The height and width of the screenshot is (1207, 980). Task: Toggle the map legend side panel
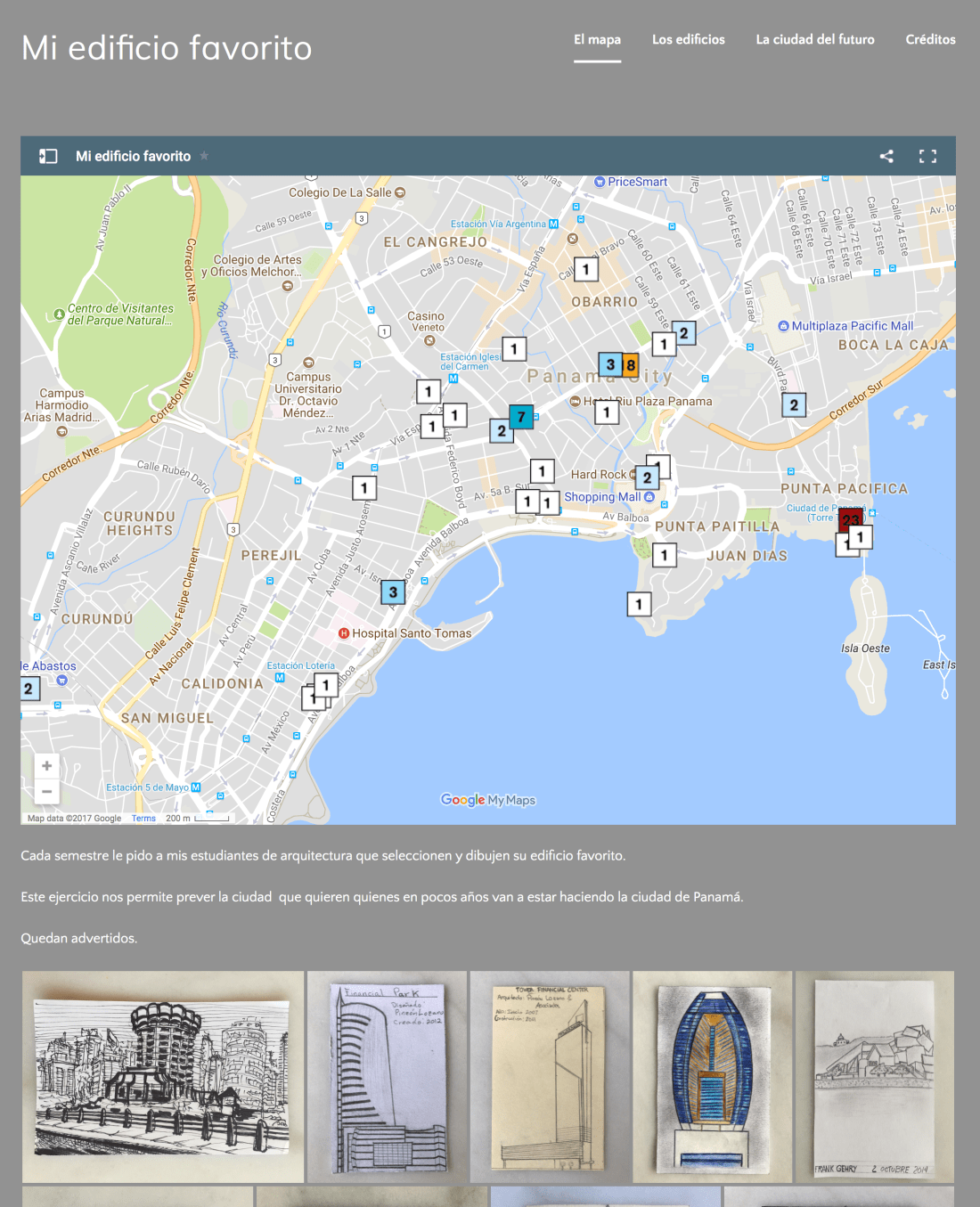[x=48, y=156]
